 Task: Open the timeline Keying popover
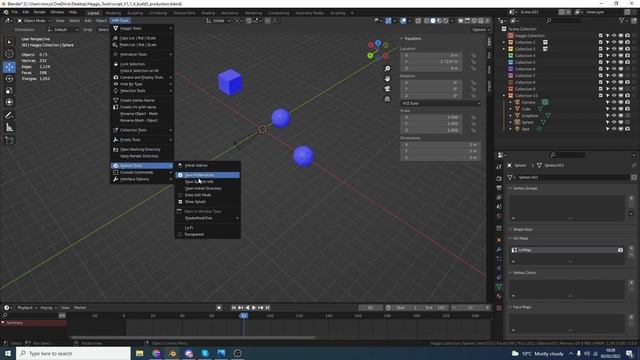pos(48,308)
